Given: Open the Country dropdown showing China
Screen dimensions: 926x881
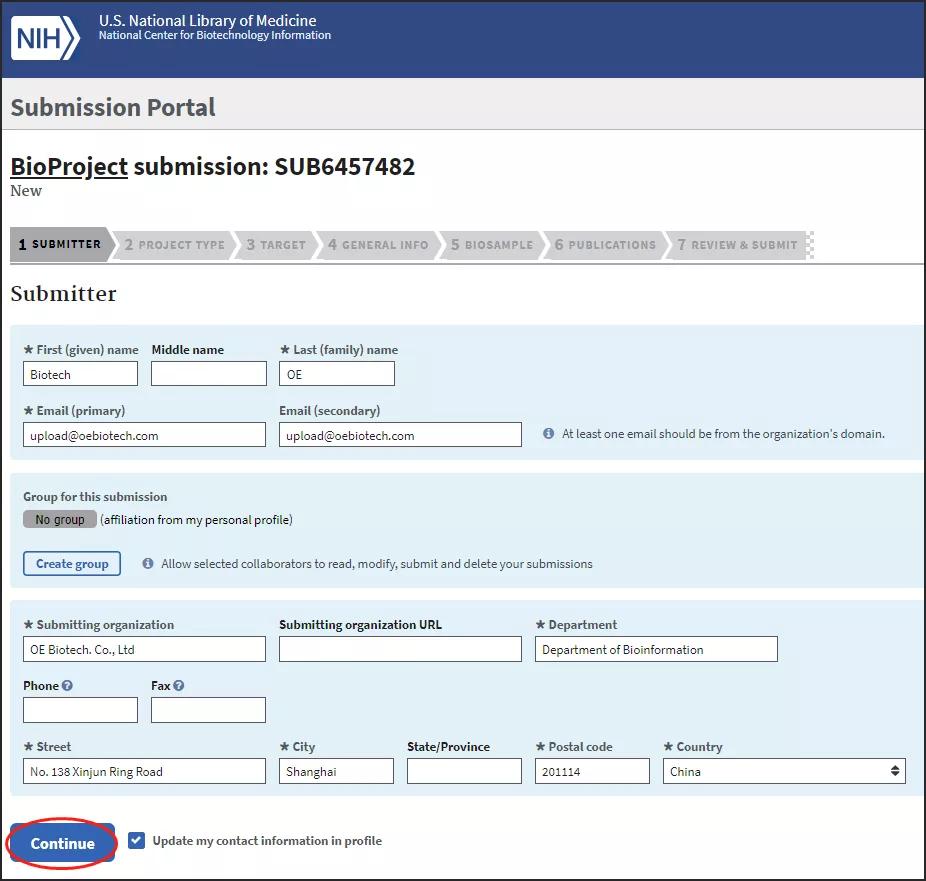Looking at the screenshot, I should click(x=784, y=771).
